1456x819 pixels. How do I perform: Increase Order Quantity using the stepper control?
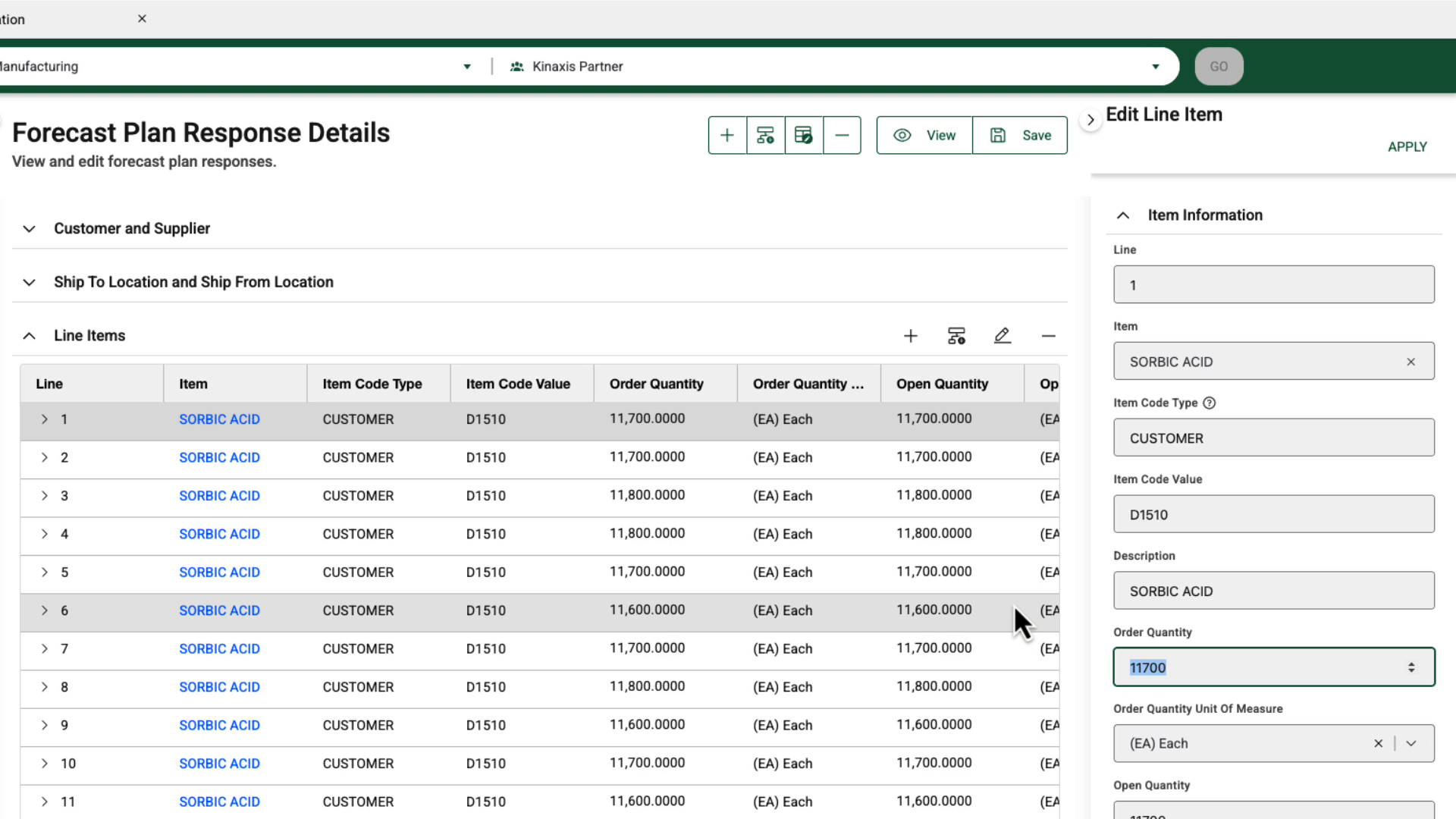[1412, 662]
